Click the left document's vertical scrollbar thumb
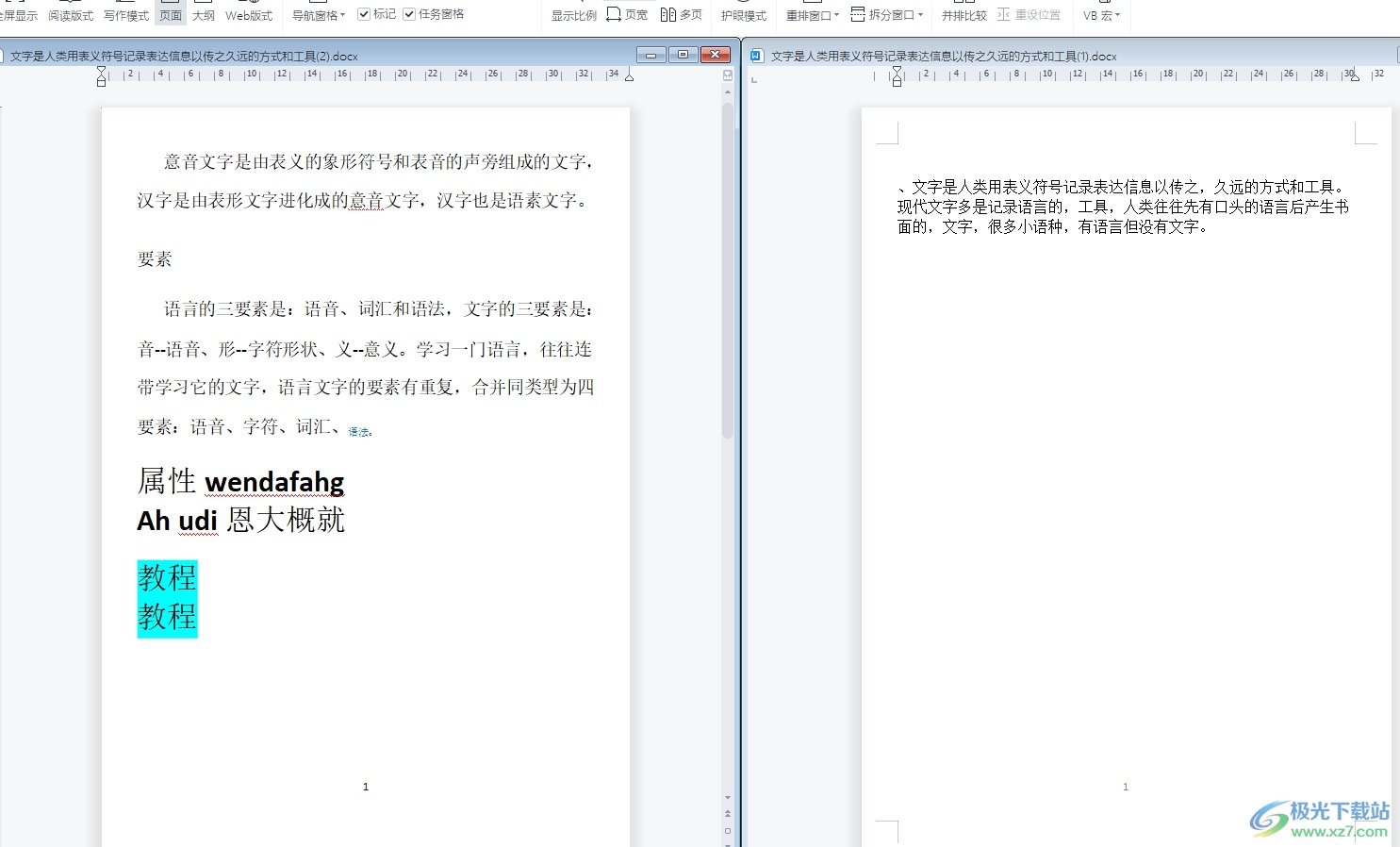This screenshot has width=1400, height=847. click(728, 271)
